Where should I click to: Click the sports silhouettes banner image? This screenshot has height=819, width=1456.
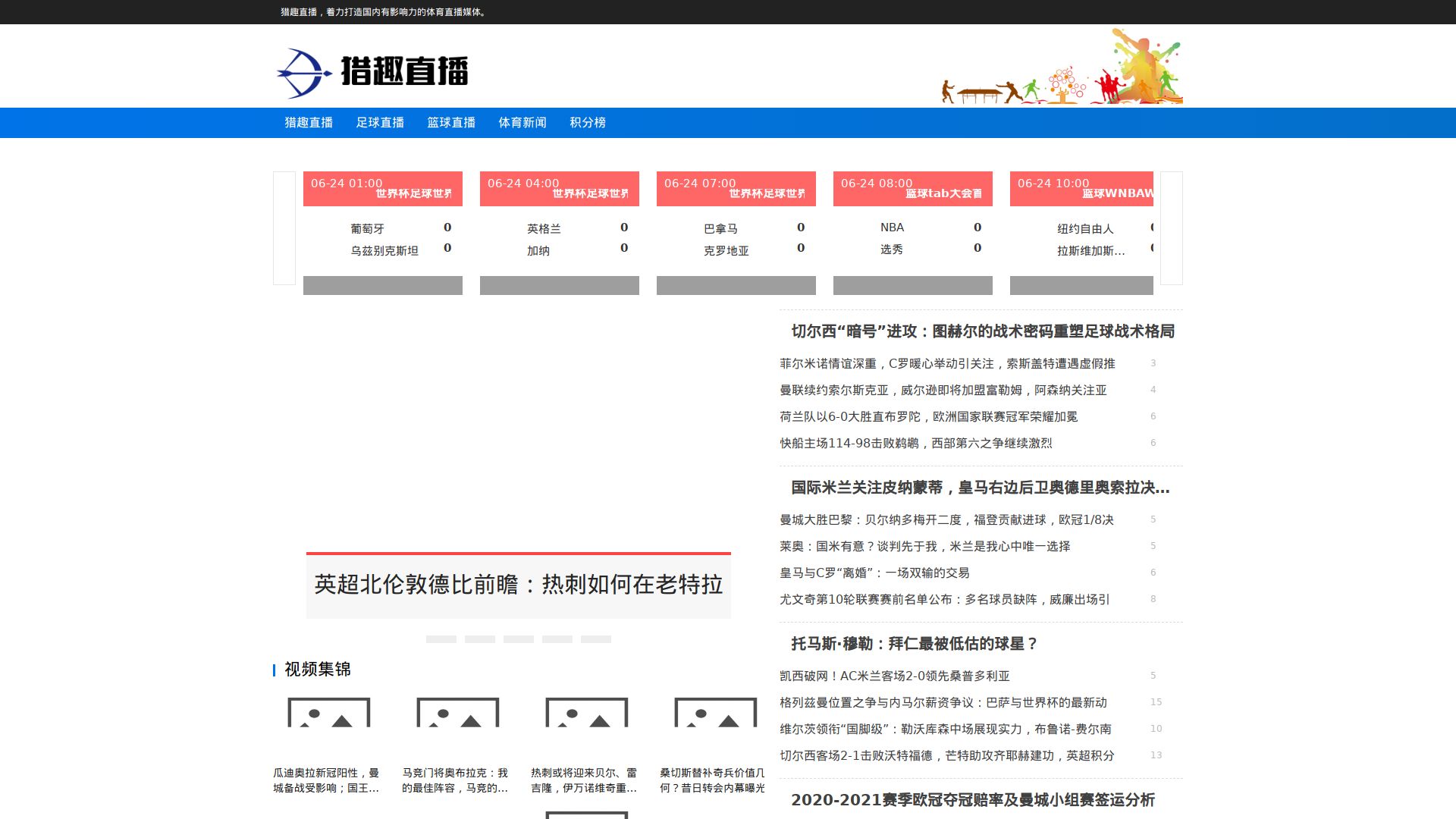click(x=1062, y=66)
